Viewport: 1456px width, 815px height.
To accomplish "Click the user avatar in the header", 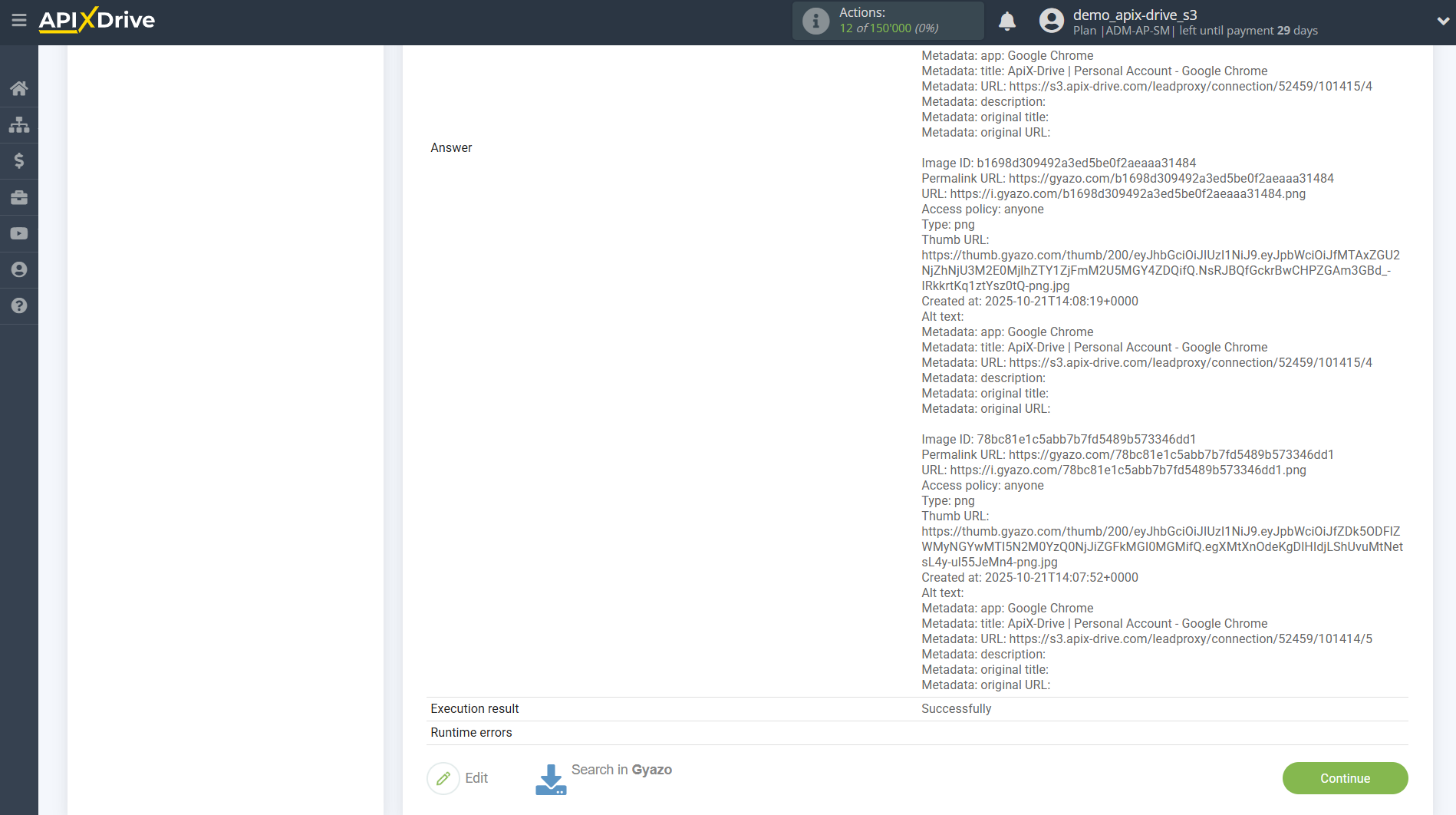I will click(x=1050, y=21).
